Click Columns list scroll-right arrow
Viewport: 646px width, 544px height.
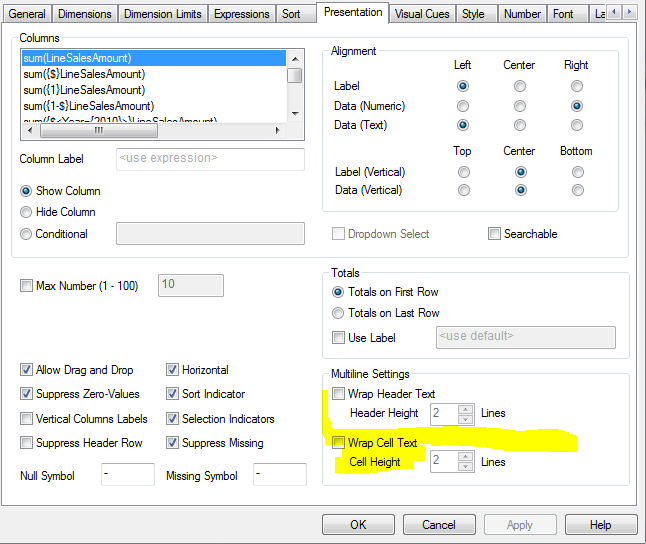(278, 131)
